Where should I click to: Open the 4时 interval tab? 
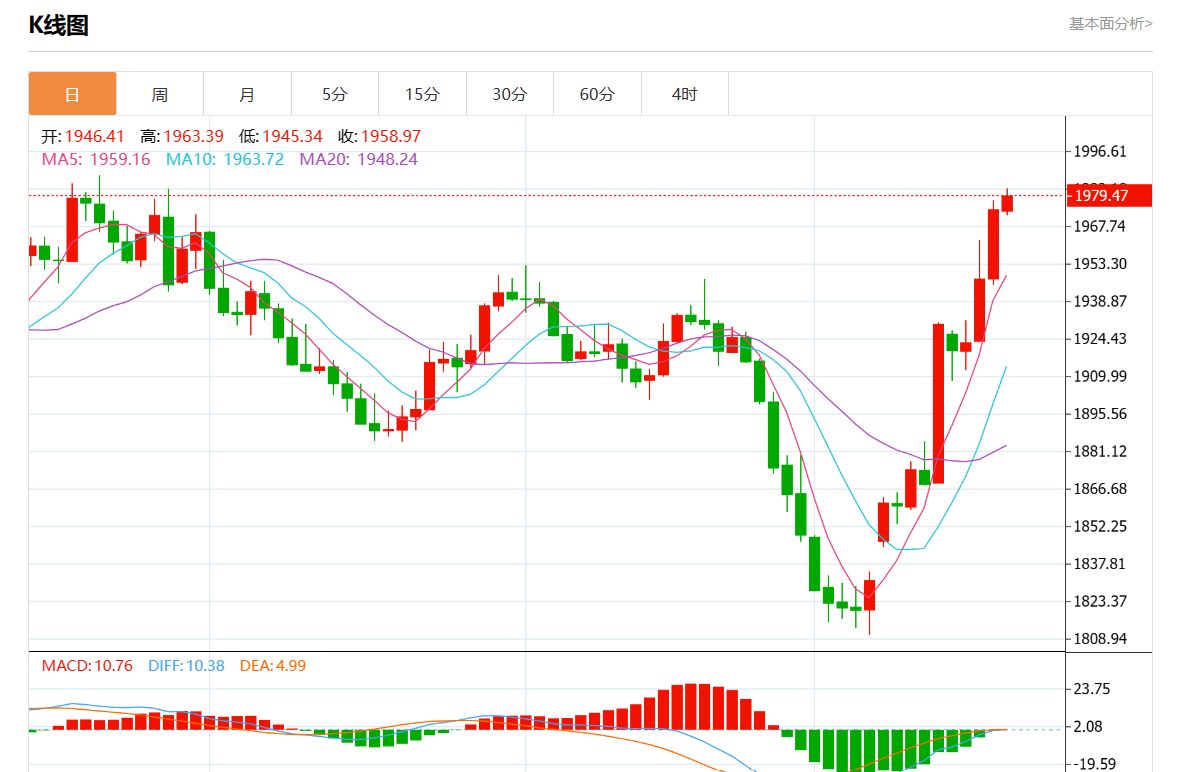[x=685, y=94]
